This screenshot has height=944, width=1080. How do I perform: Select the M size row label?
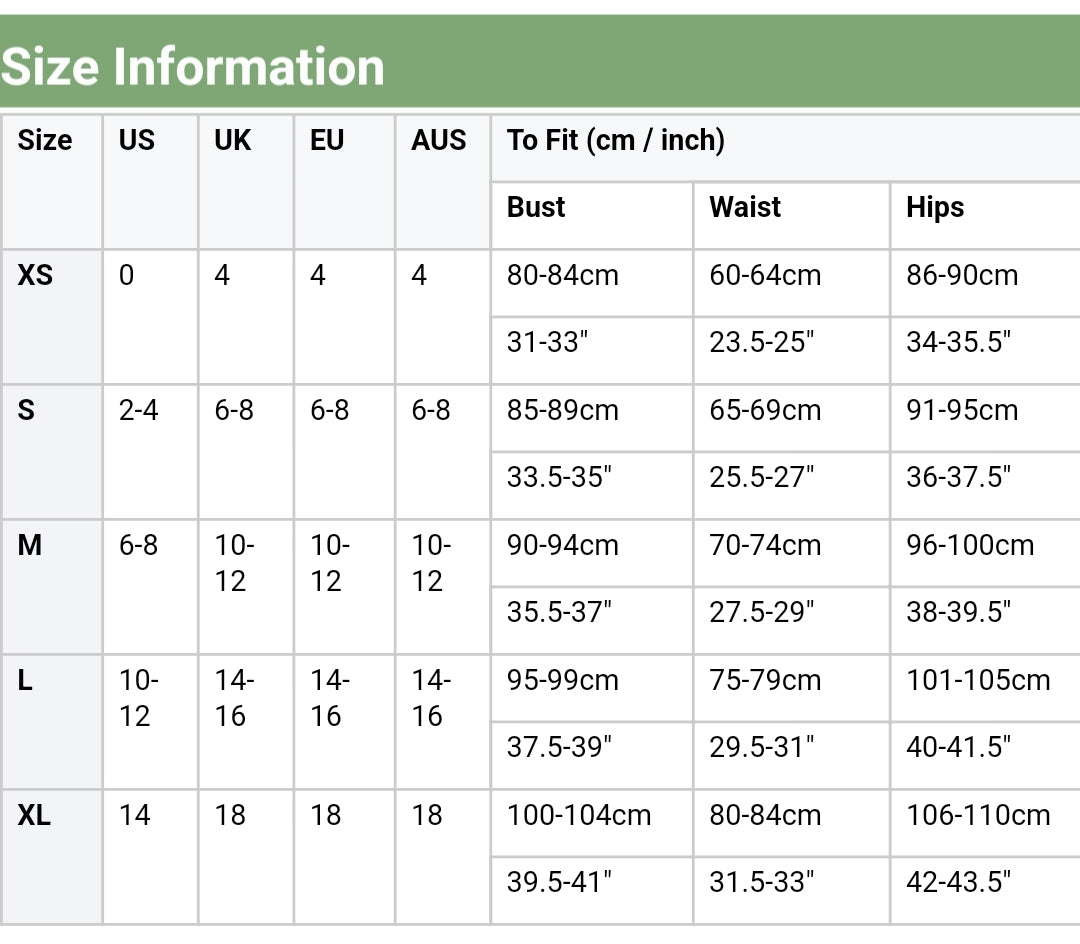tap(30, 546)
